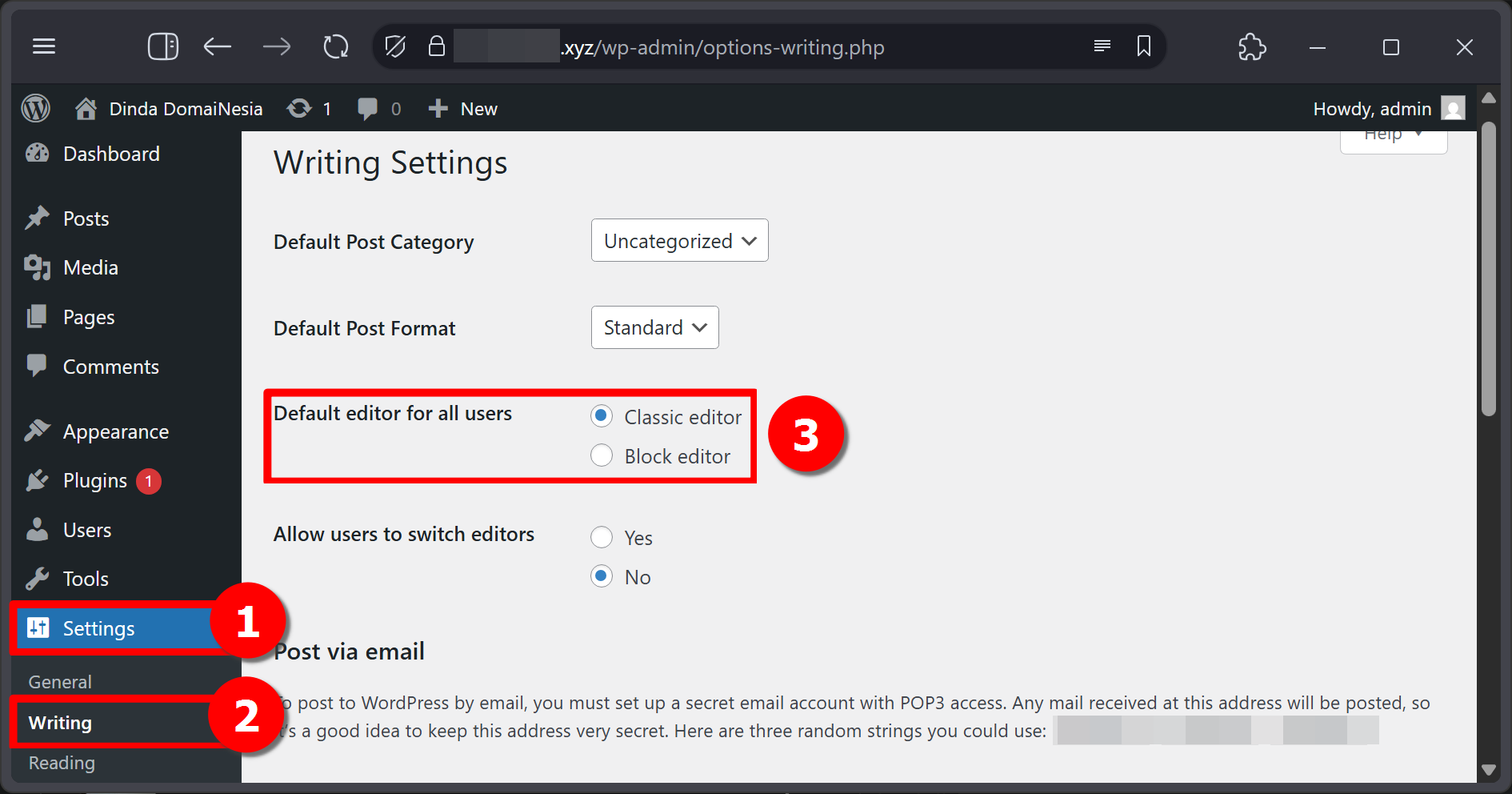Open the browser hamburger menu
The height and width of the screenshot is (794, 1512).
point(44,47)
